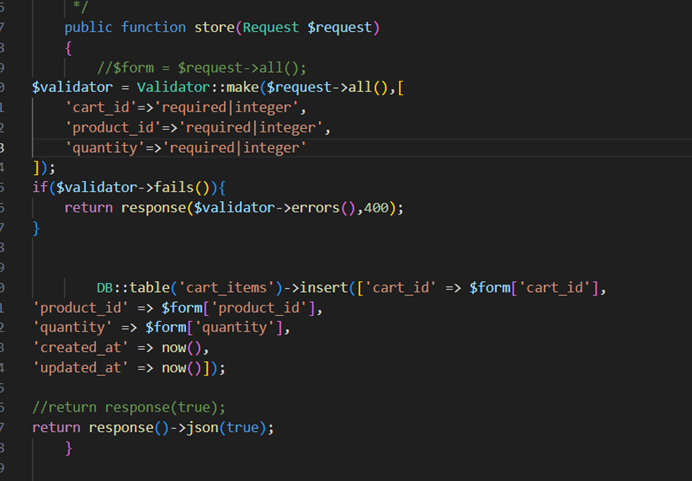Screen dimensions: 692x481
Task: Click "'created_at' => now()" line
Action: pos(121,348)
